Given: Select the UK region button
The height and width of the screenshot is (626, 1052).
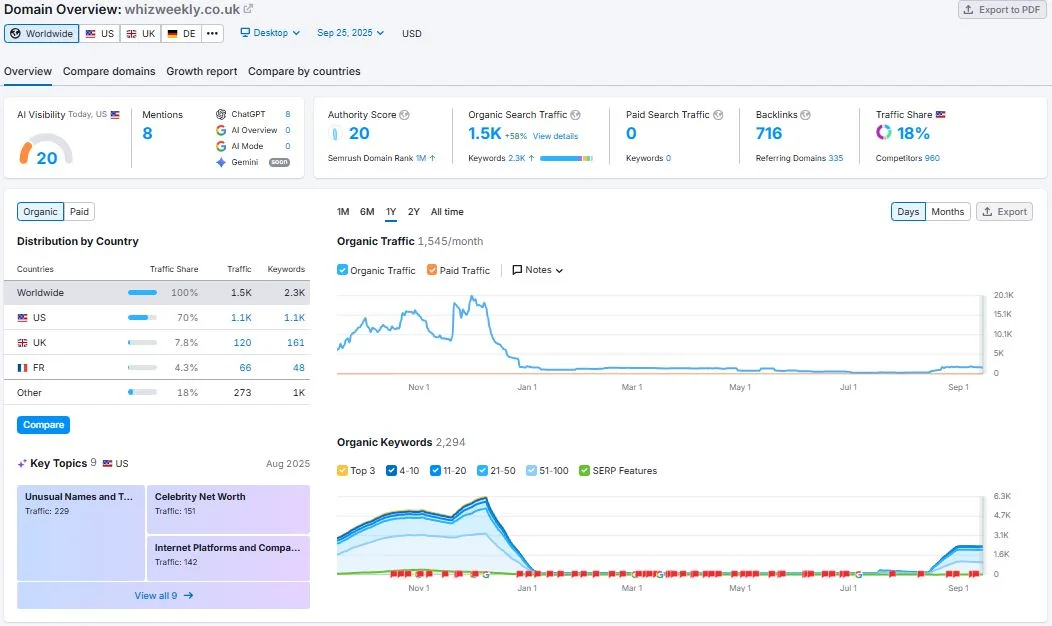Looking at the screenshot, I should coord(141,34).
